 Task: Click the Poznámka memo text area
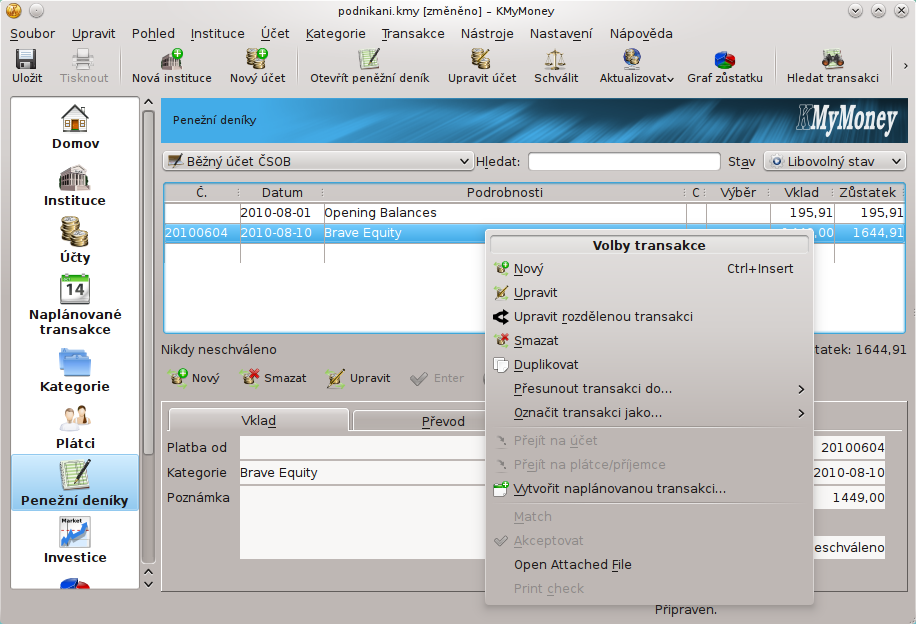click(362, 523)
